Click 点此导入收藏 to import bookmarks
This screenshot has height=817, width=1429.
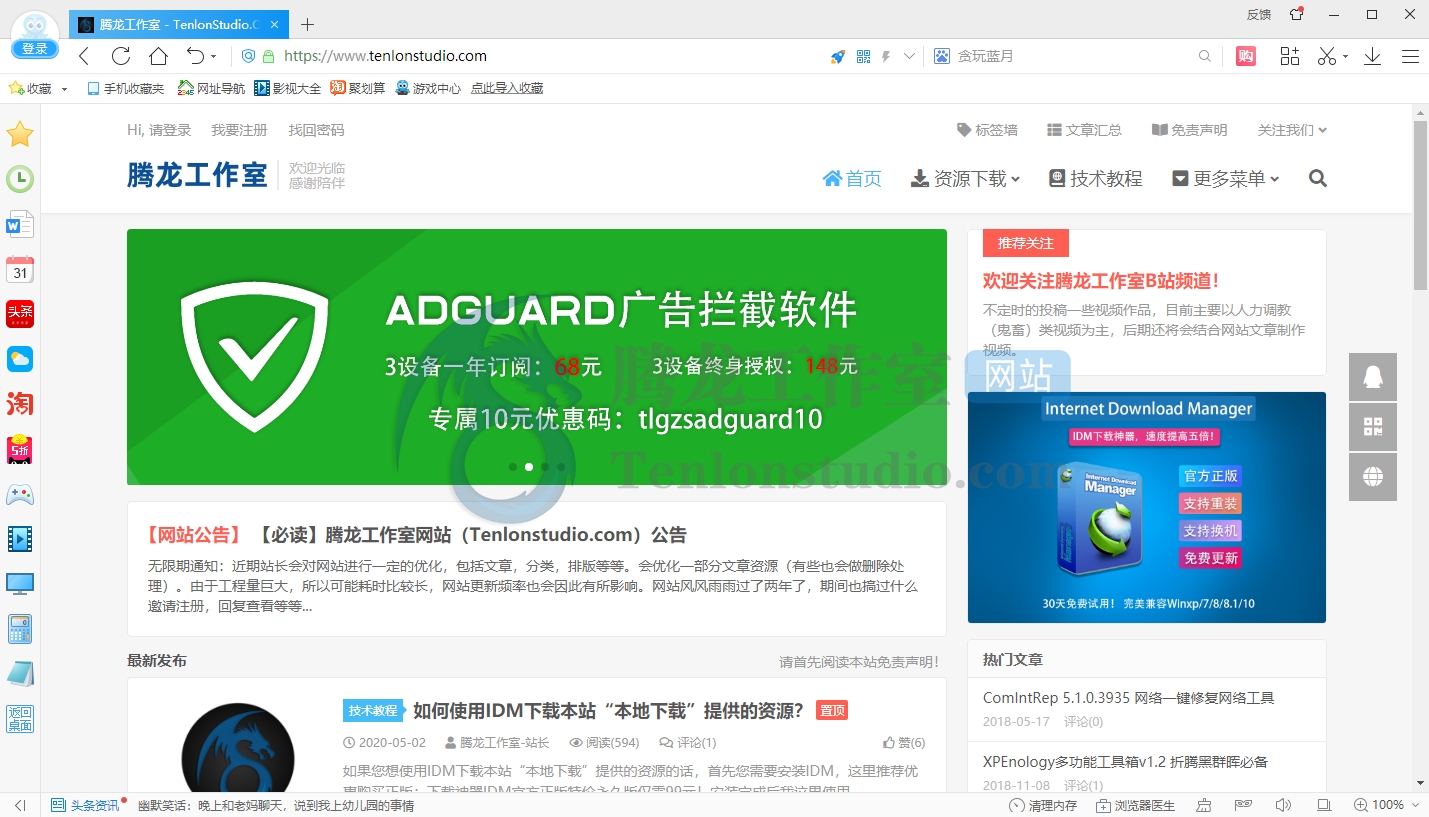pos(507,88)
